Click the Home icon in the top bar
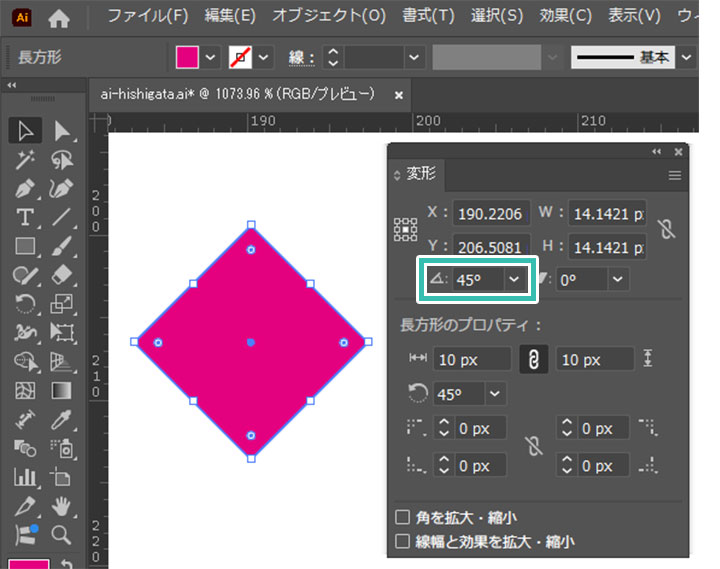This screenshot has height=569, width=720. click(59, 17)
